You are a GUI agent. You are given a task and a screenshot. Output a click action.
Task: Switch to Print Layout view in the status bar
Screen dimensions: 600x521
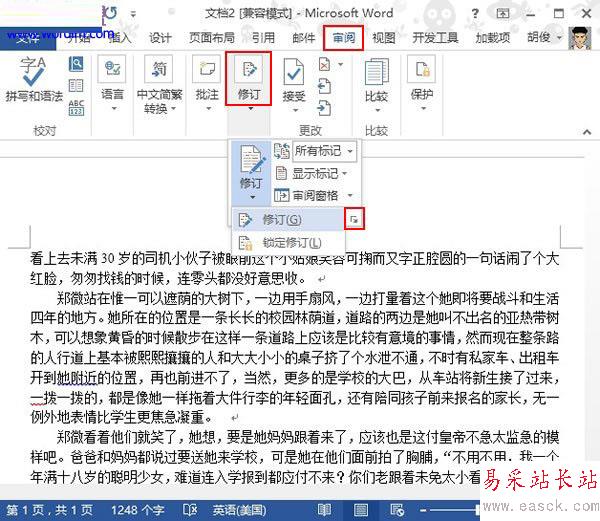pos(360,510)
